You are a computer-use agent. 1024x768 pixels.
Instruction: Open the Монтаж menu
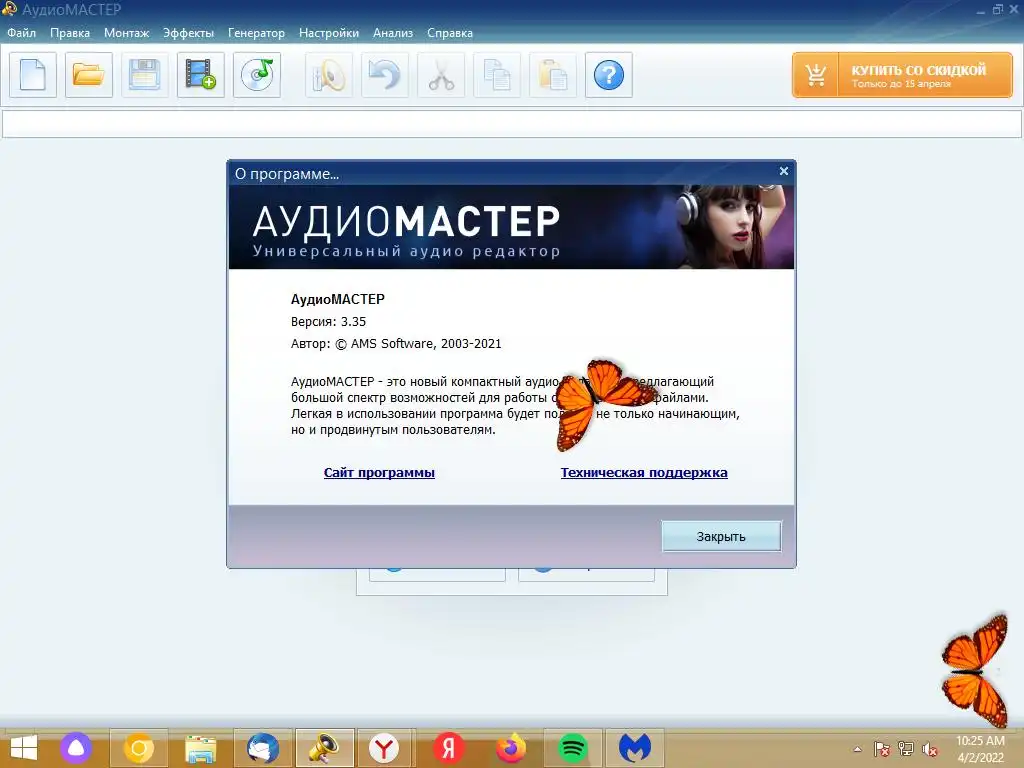point(127,33)
